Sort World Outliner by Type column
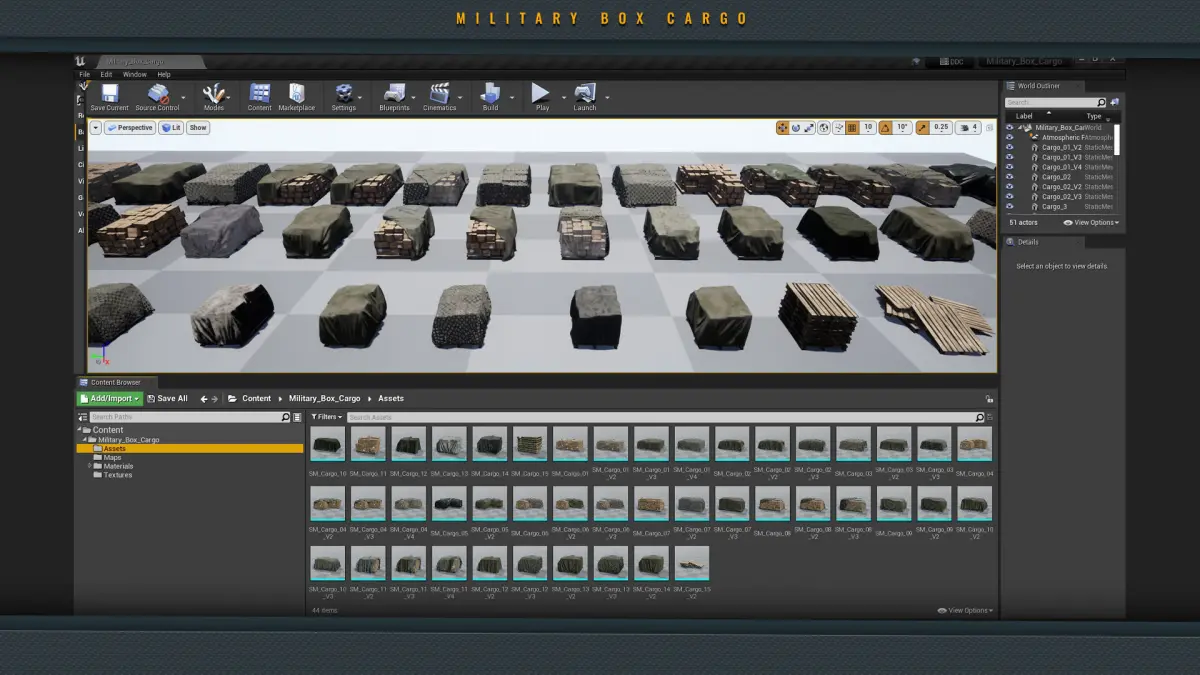The width and height of the screenshot is (1200, 675). 1094,116
